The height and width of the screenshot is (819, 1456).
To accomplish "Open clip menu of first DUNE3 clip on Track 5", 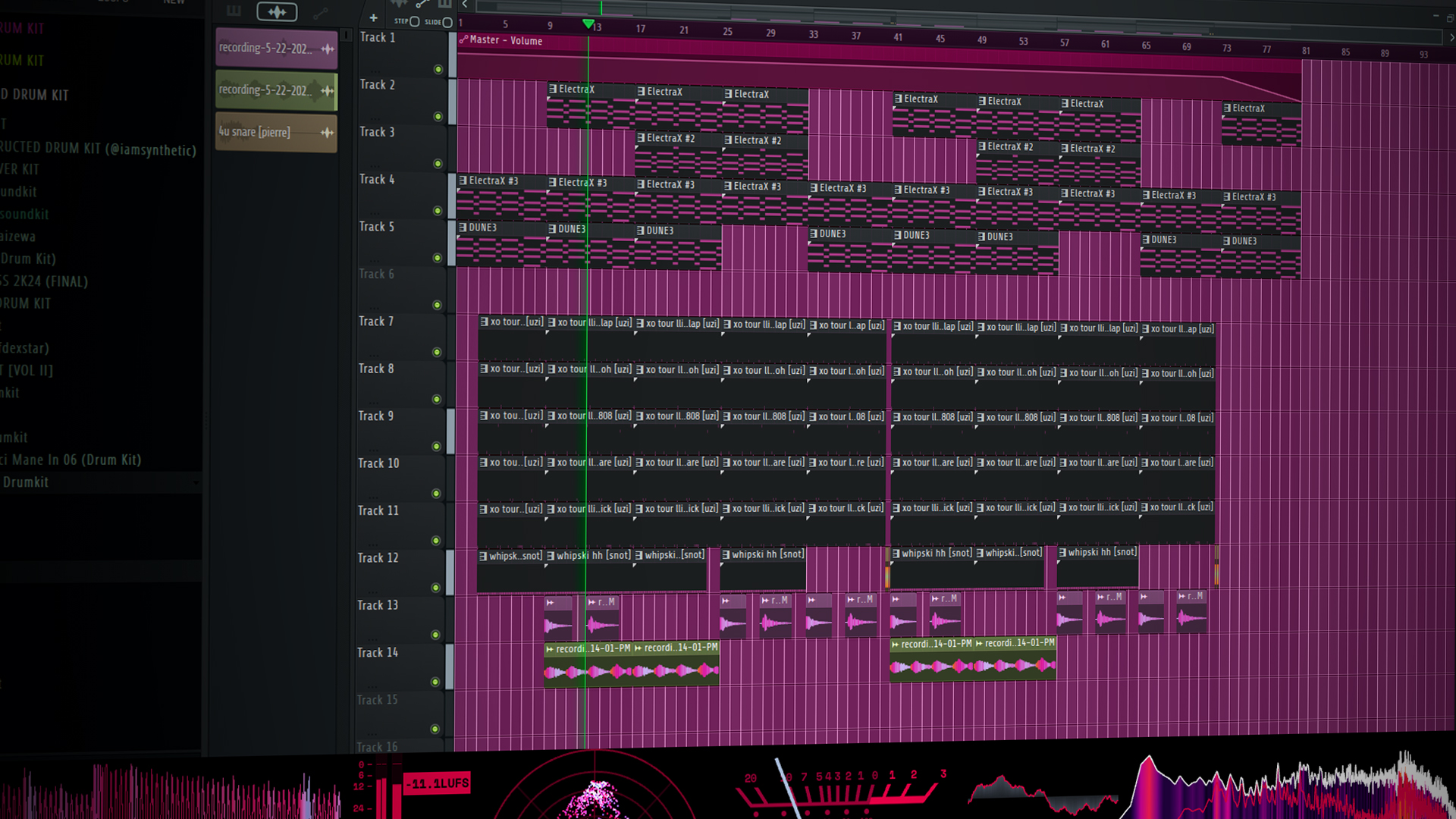I will (463, 227).
